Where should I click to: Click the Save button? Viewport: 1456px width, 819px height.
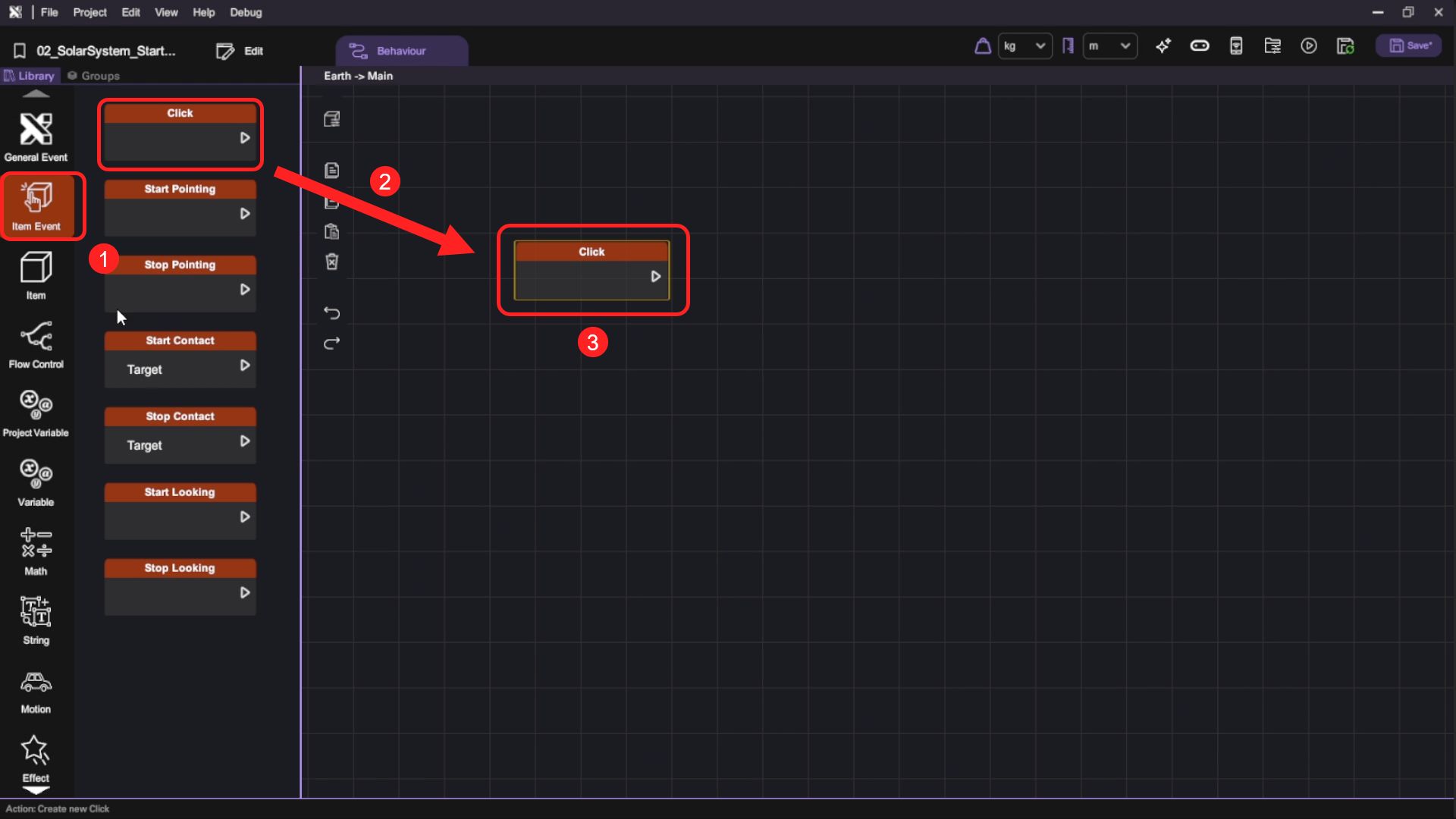click(x=1410, y=45)
